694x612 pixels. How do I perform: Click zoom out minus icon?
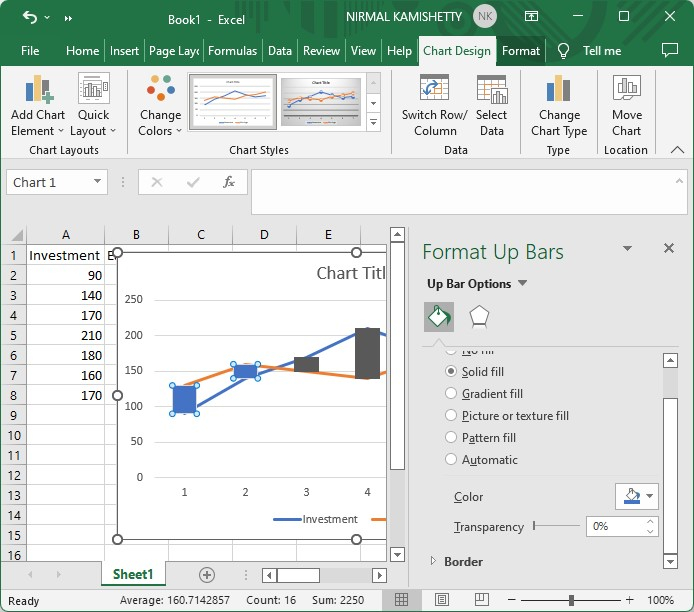(x=512, y=600)
